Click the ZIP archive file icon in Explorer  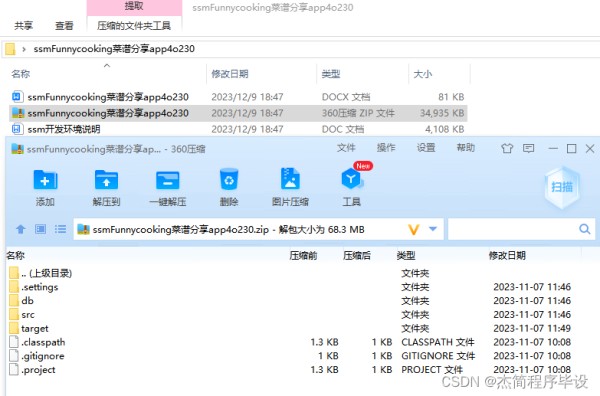tap(18, 113)
